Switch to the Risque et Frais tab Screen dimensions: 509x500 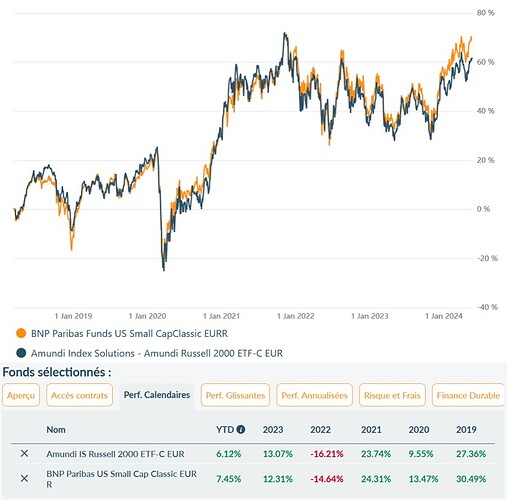click(392, 395)
